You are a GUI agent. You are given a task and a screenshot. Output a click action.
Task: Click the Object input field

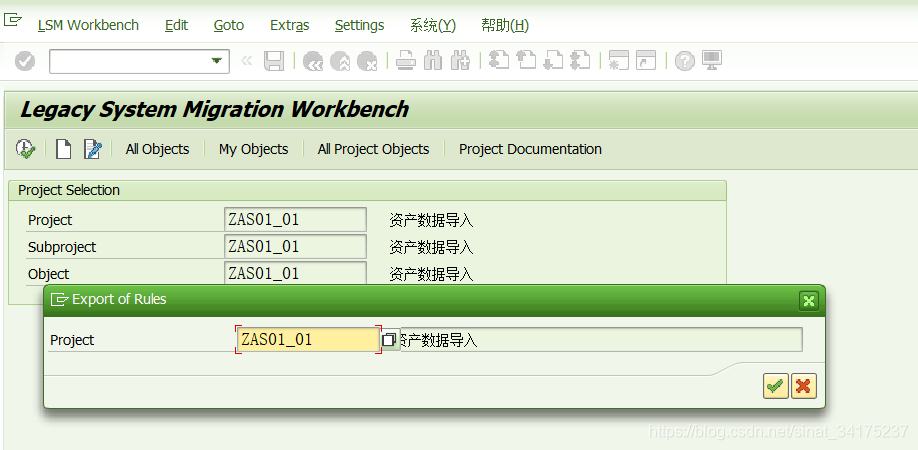click(295, 273)
